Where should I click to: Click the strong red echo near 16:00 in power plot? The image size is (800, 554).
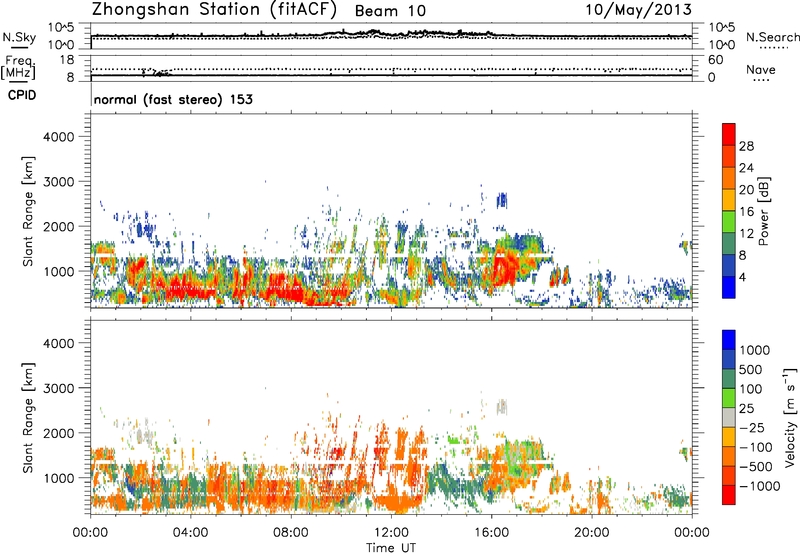[x=503, y=268]
